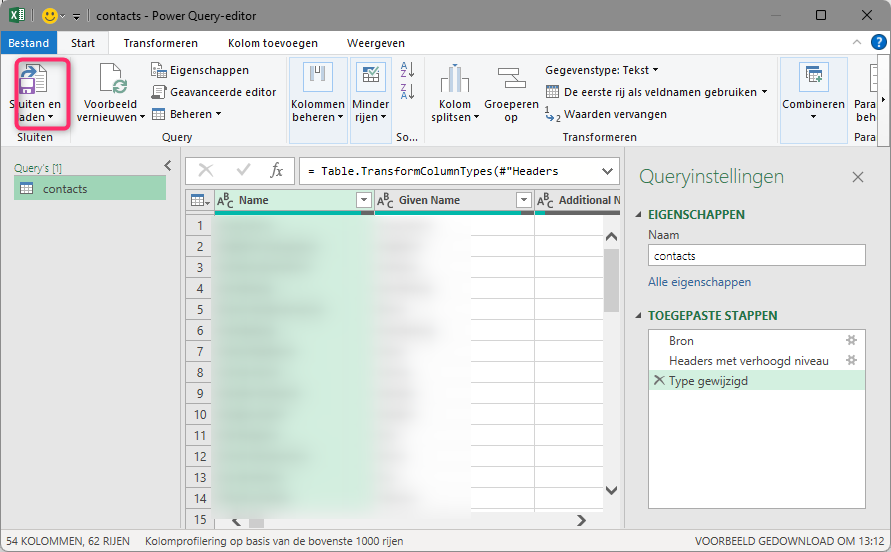
Task: Open Headers met verhoogd niveau gear
Action: tap(851, 360)
